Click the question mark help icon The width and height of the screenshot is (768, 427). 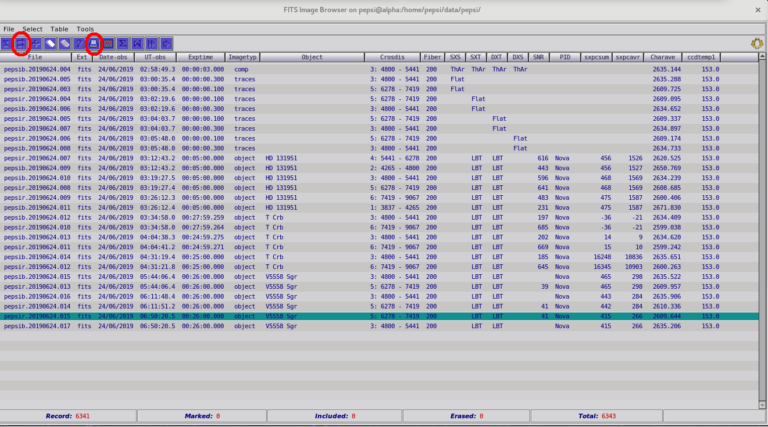(x=78, y=44)
